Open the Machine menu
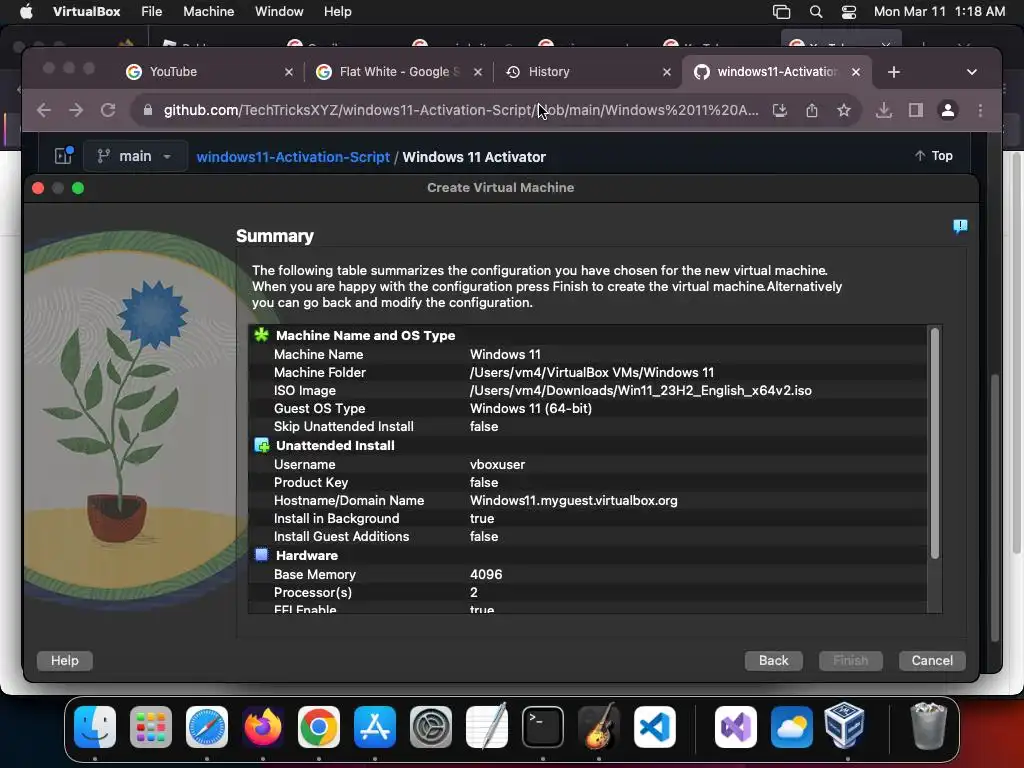 208,12
